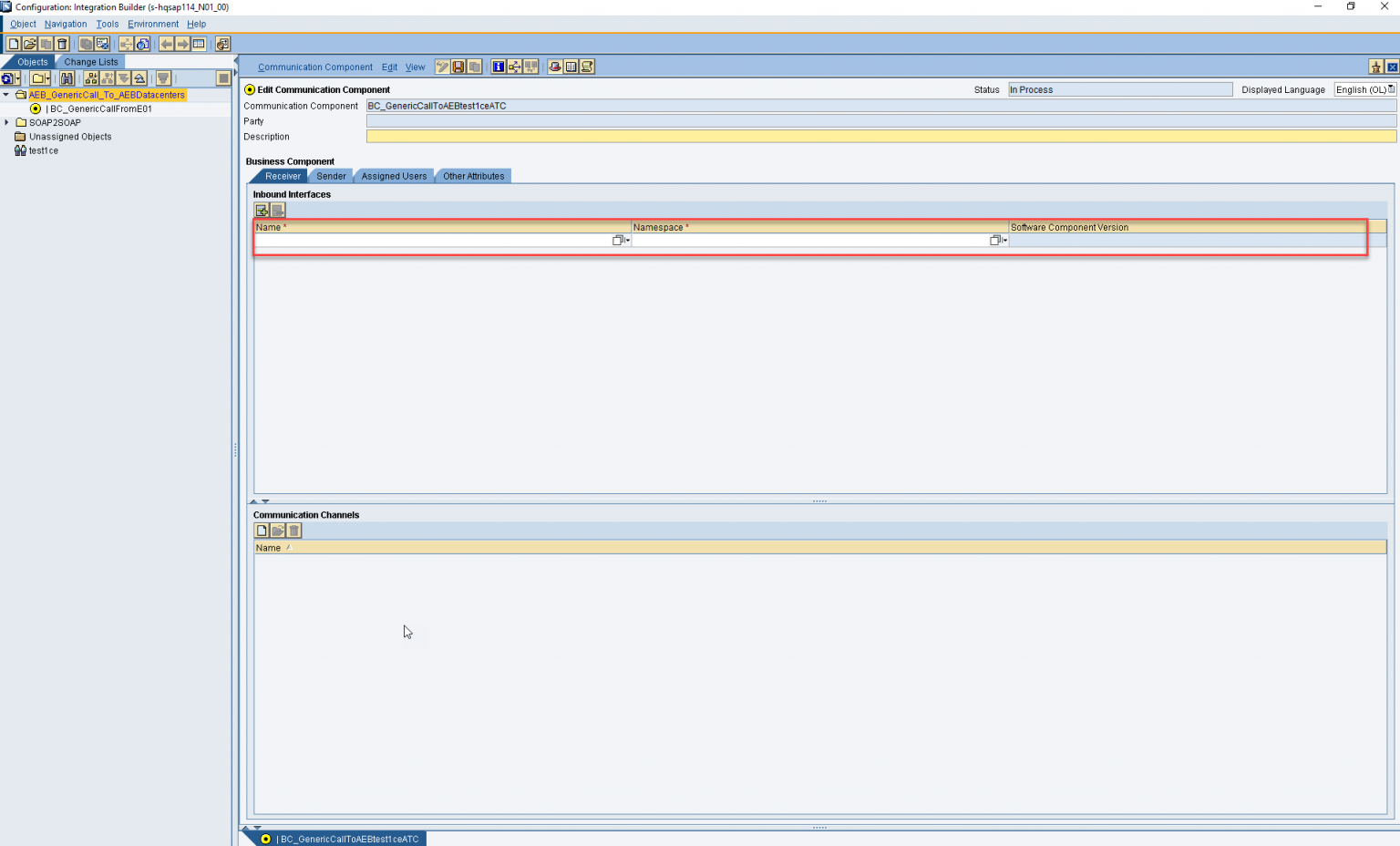Click the binoculars search icon in sidebar

[67, 78]
